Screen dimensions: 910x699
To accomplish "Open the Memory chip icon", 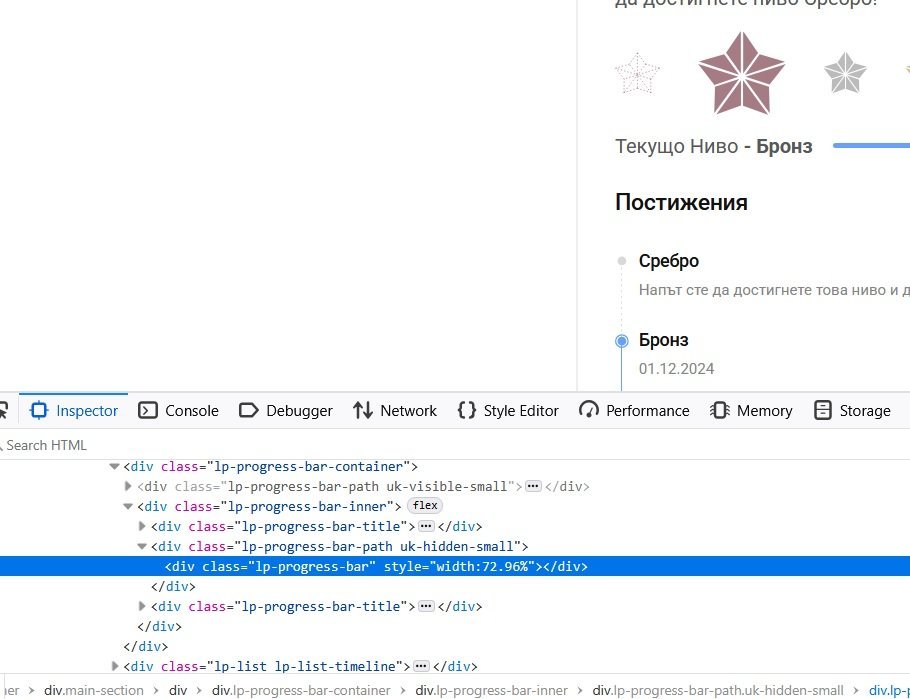I will tap(720, 410).
